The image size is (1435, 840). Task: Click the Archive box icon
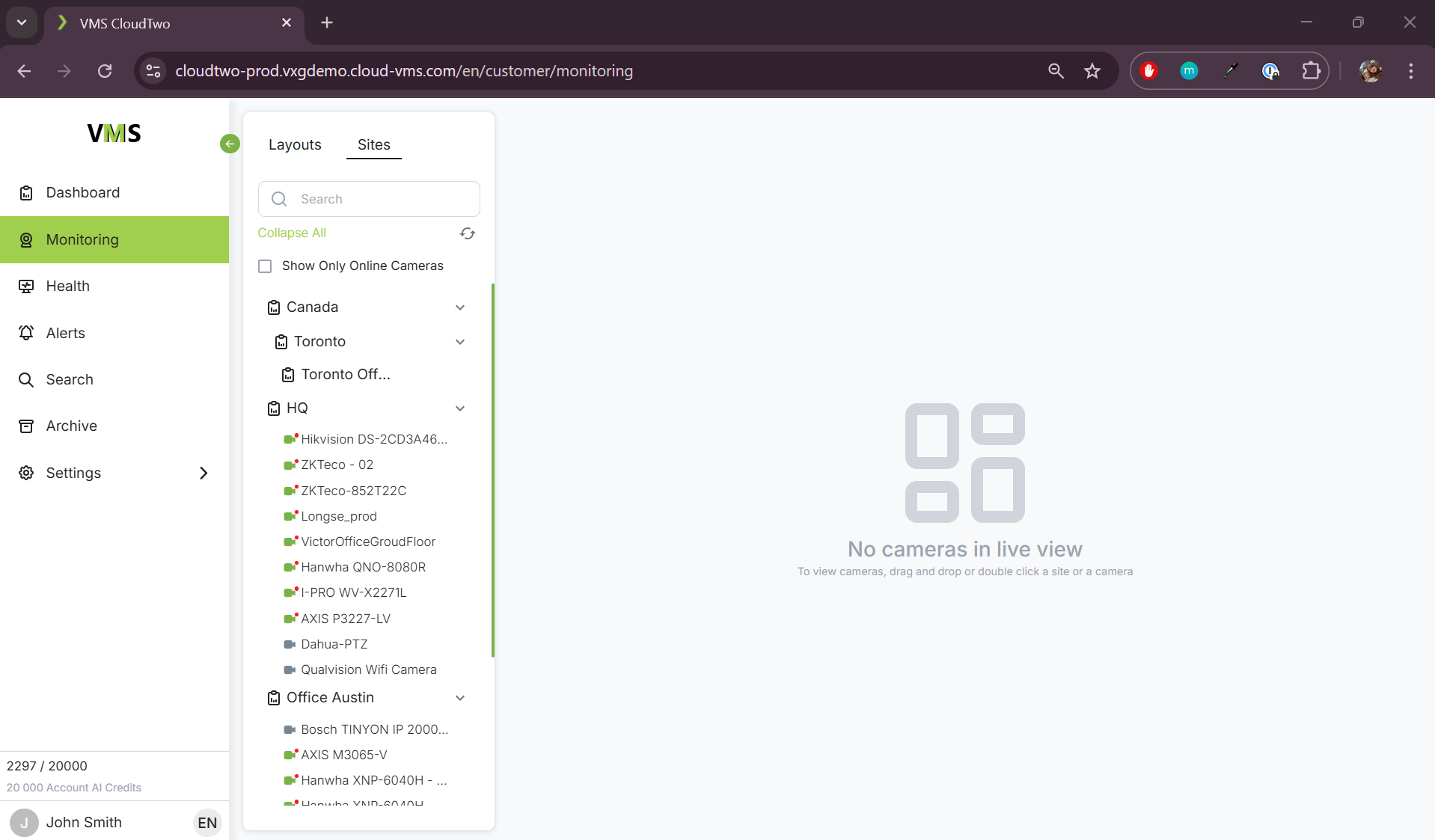pyautogui.click(x=26, y=426)
